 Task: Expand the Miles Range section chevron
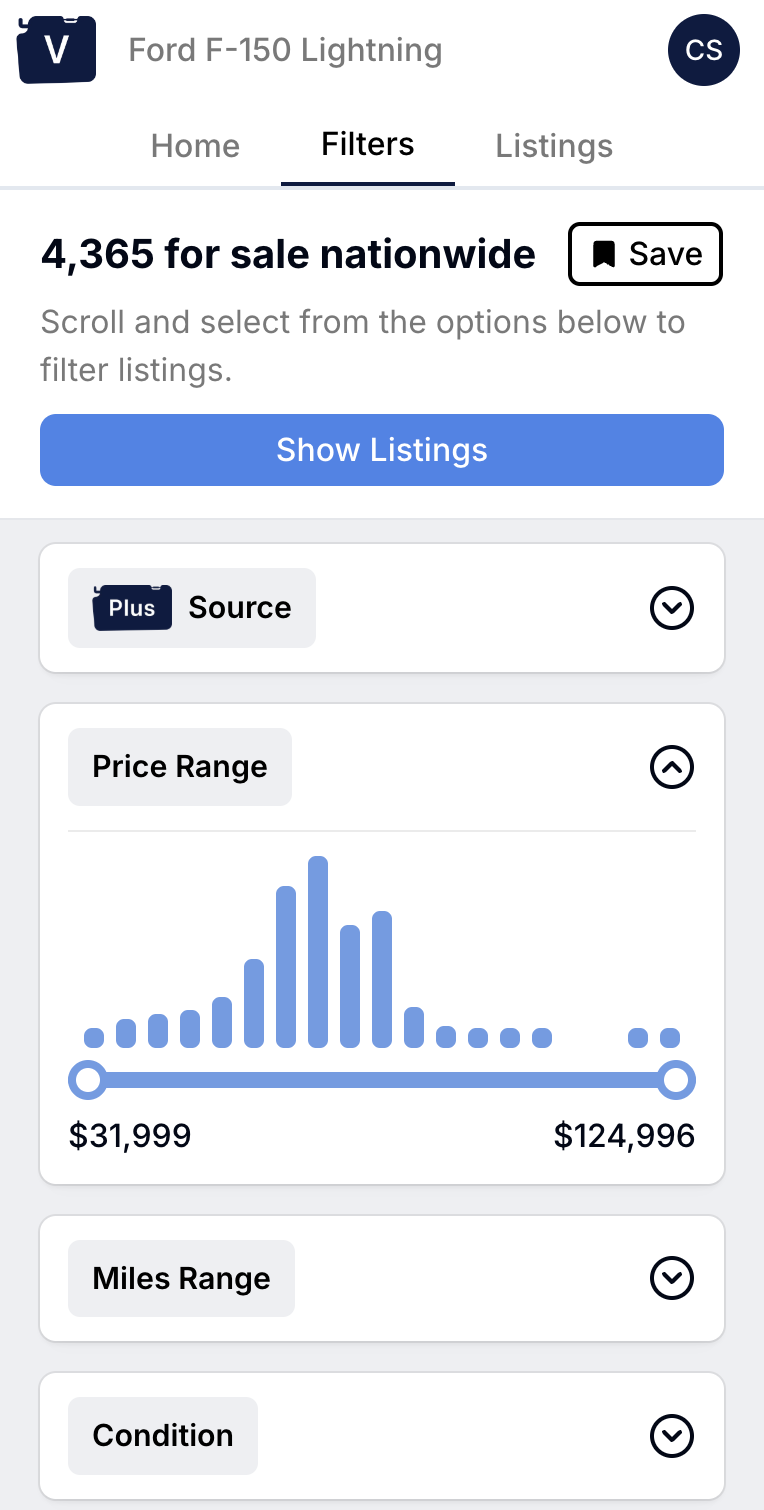tap(672, 1277)
